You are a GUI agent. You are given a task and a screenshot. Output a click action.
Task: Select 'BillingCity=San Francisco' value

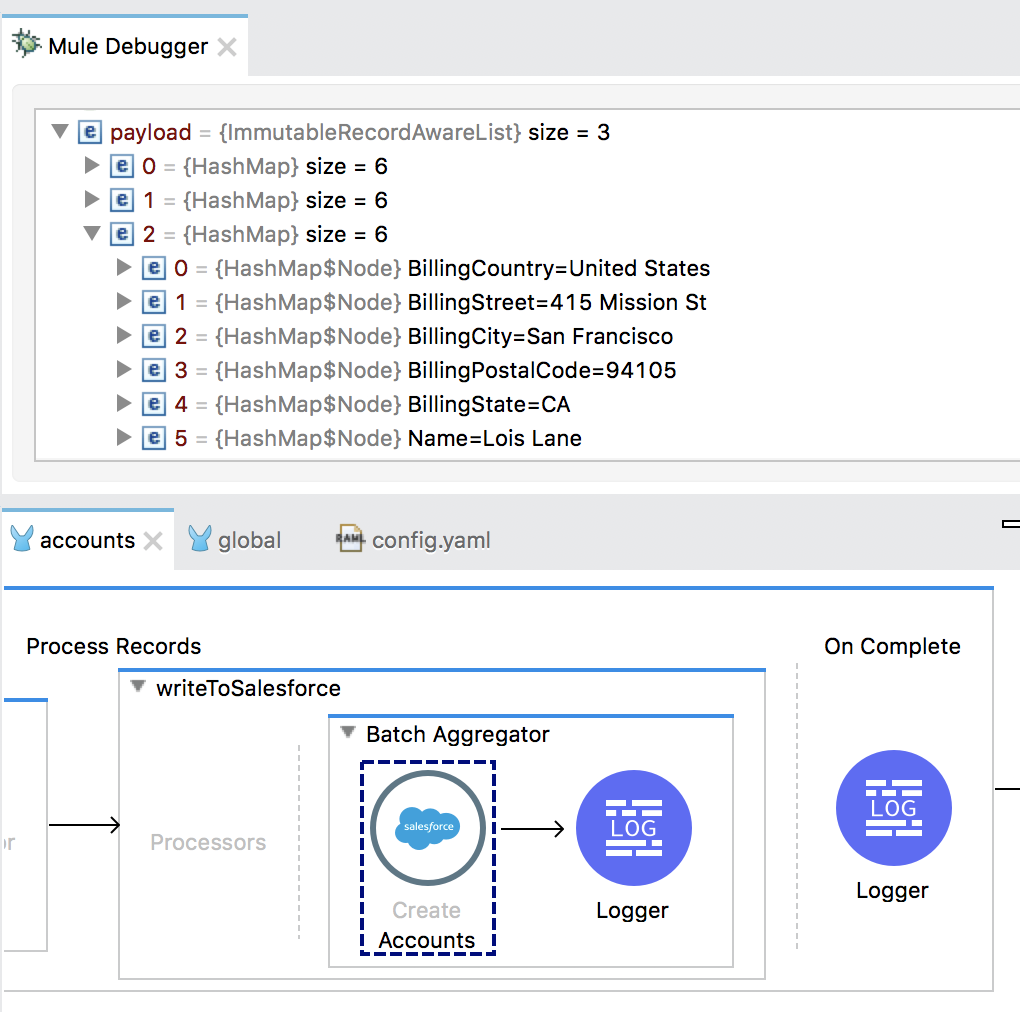pos(541,336)
